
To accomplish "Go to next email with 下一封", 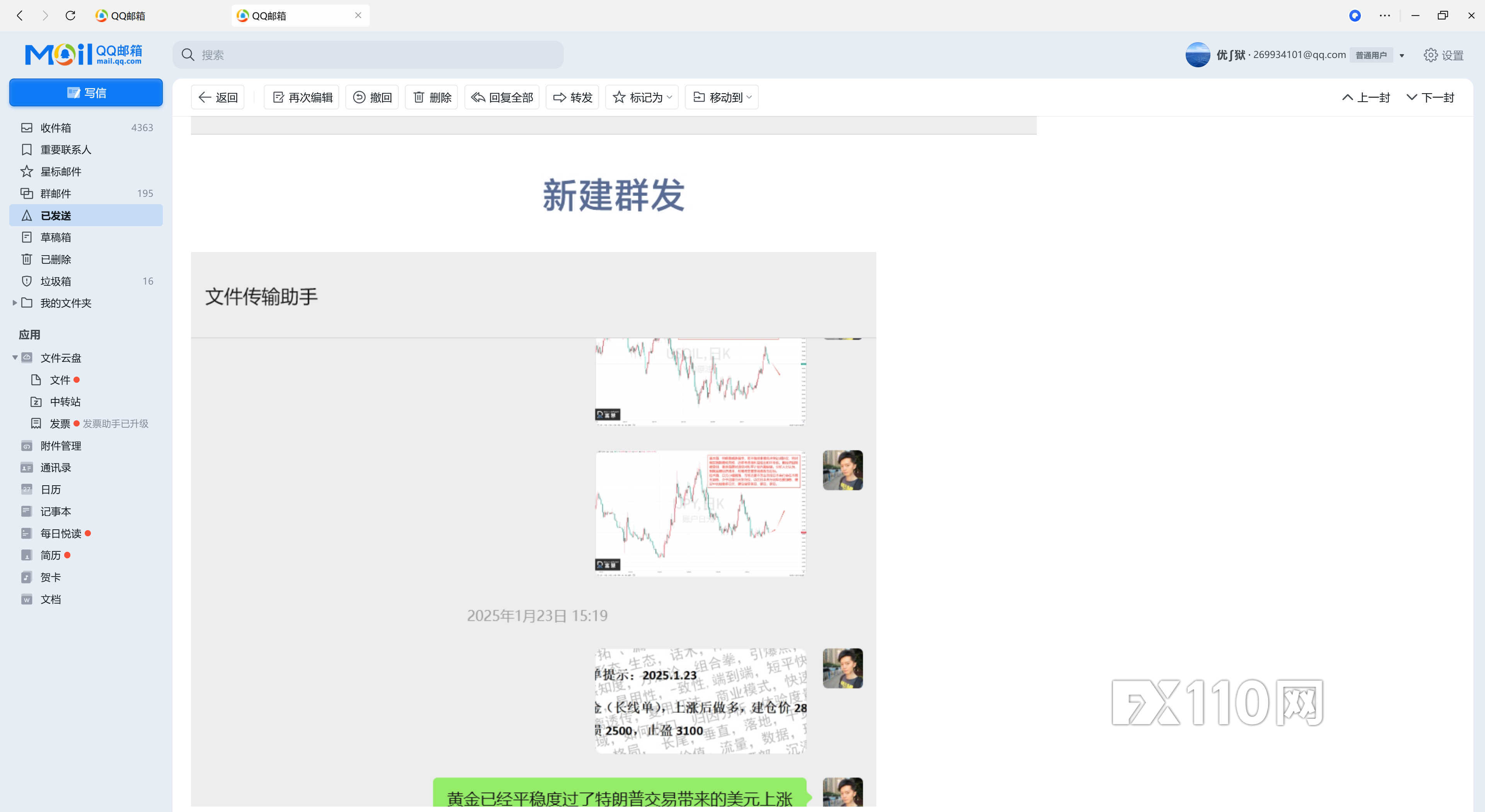I will coord(1430,97).
